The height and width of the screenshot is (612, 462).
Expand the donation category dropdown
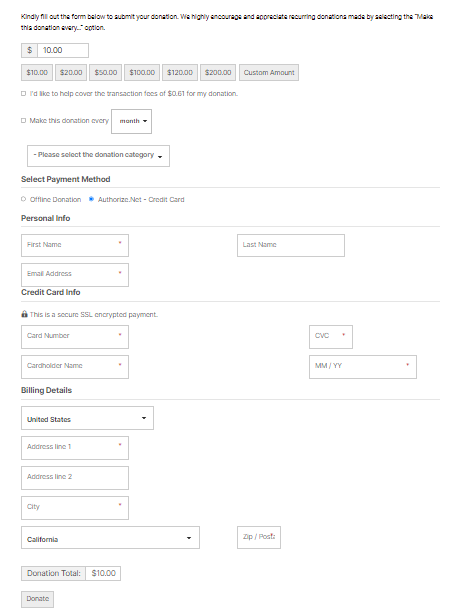98,156
